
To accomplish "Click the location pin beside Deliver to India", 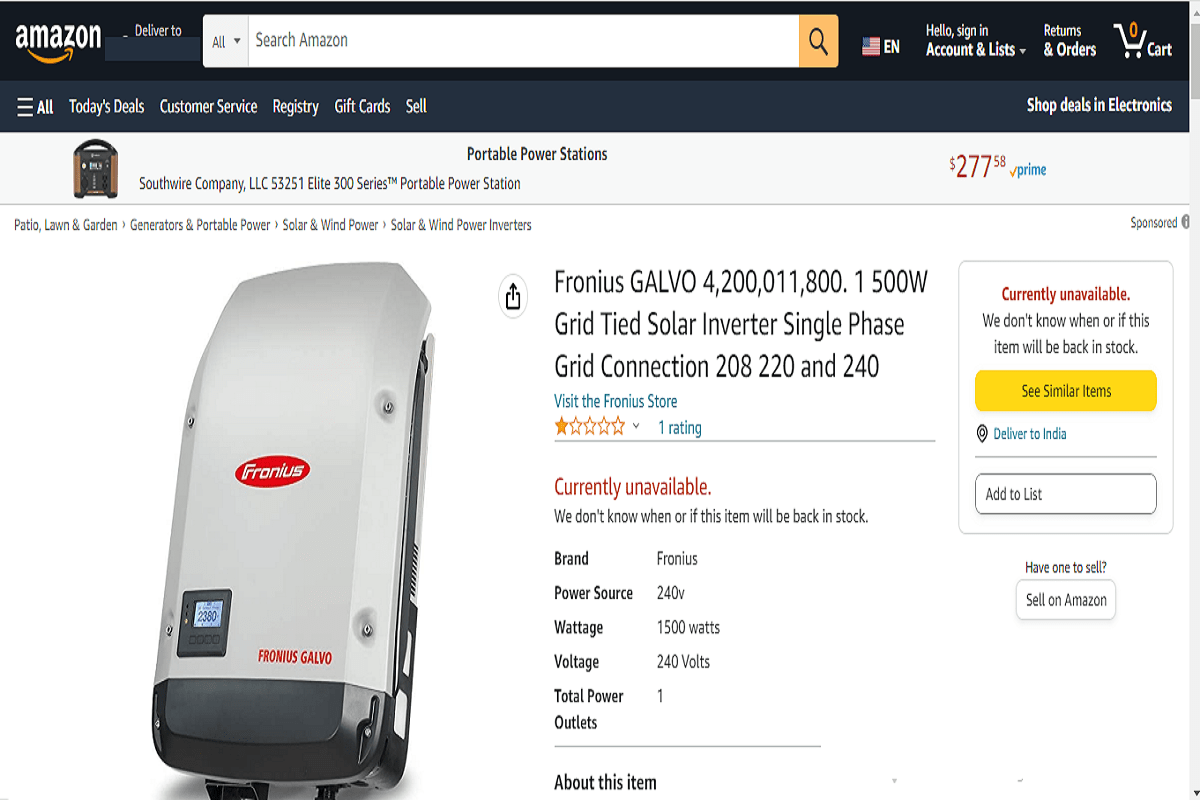I will 984,434.
